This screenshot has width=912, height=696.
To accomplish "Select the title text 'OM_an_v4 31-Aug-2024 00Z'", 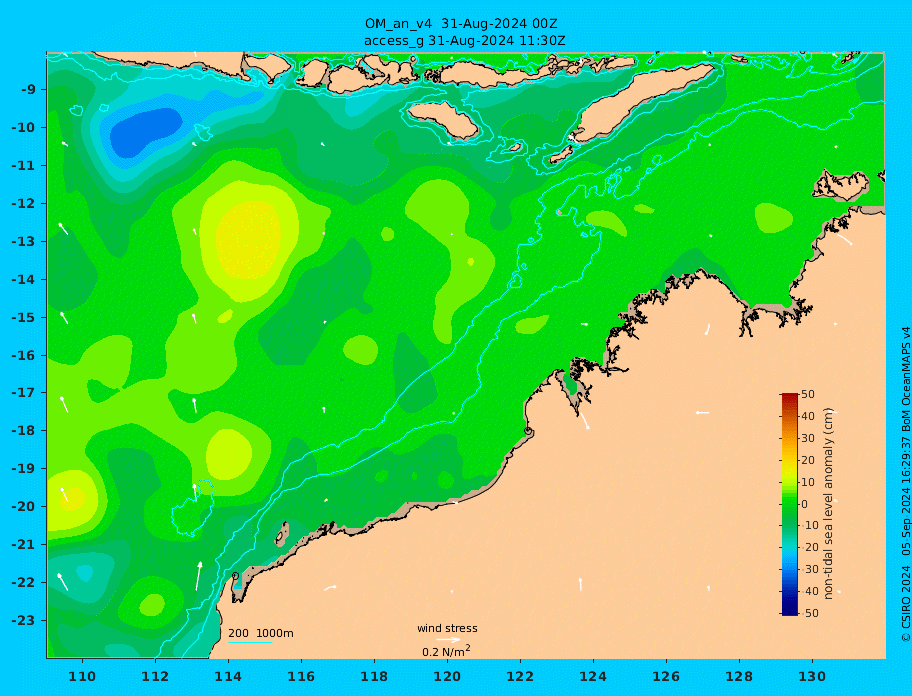I will pyautogui.click(x=461, y=24).
